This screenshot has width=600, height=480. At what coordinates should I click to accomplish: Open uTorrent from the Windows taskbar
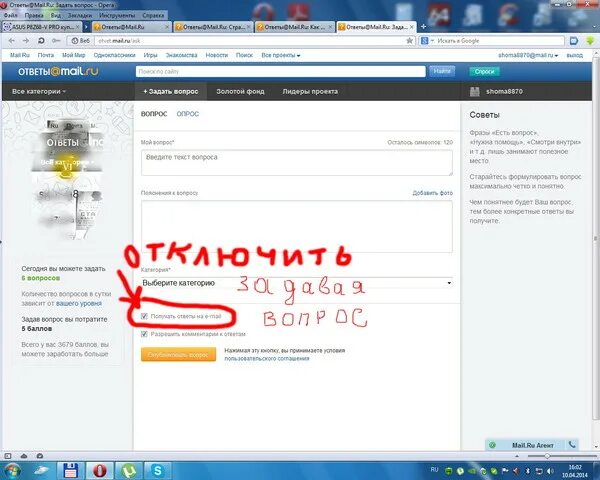coord(129,470)
